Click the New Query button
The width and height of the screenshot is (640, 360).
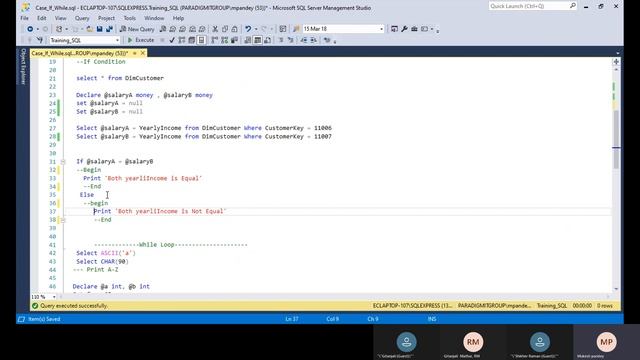tap(137, 29)
